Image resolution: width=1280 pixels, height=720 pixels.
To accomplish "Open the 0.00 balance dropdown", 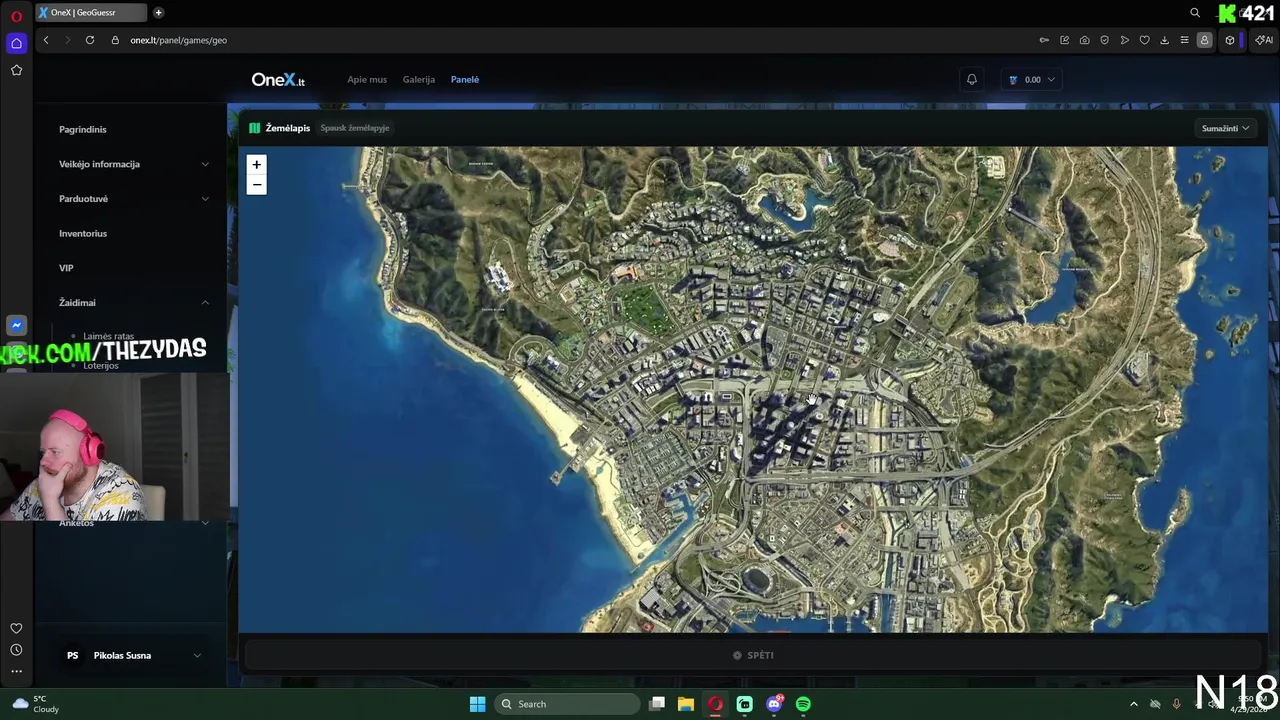I will [1031, 79].
